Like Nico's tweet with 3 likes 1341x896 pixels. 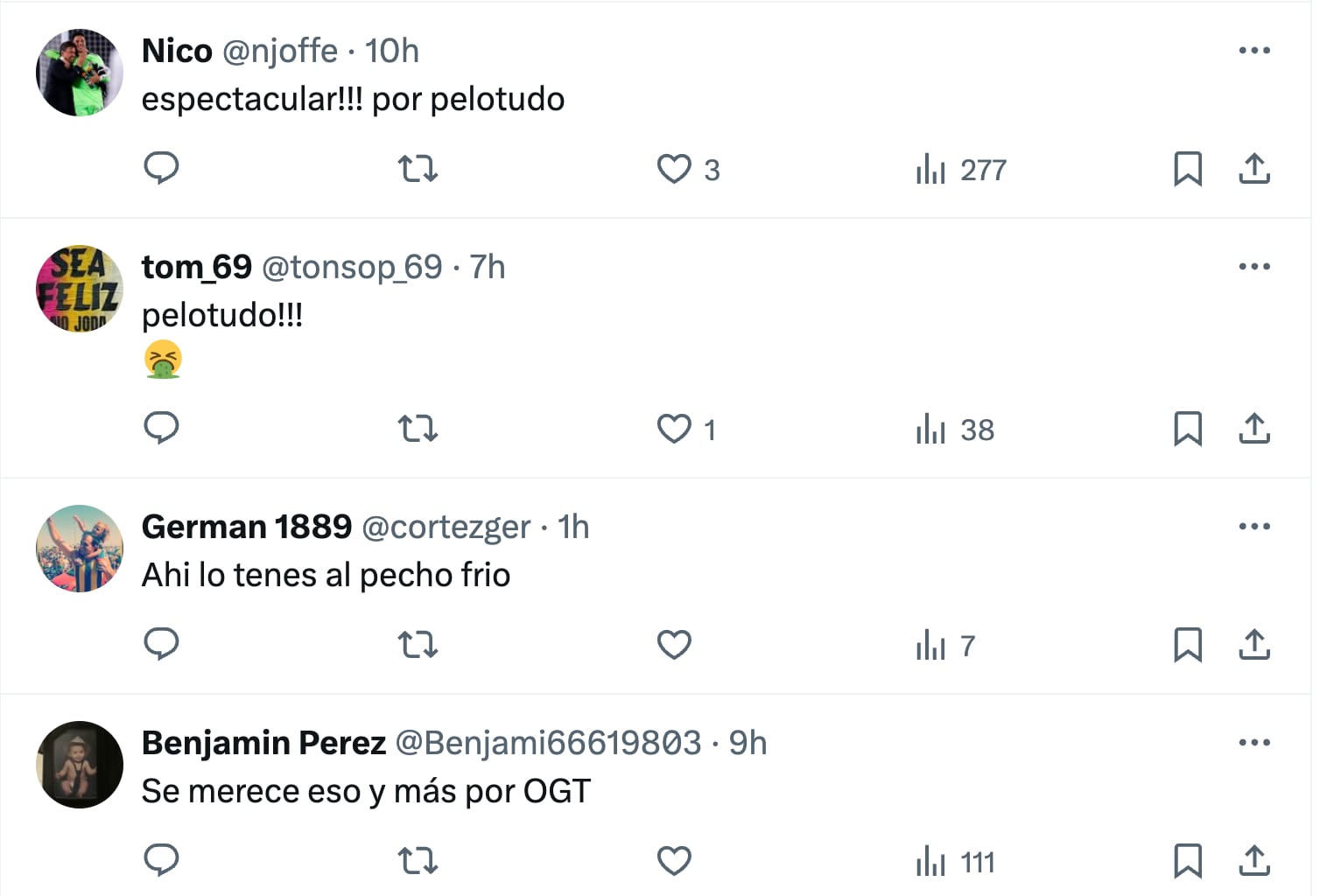point(674,169)
